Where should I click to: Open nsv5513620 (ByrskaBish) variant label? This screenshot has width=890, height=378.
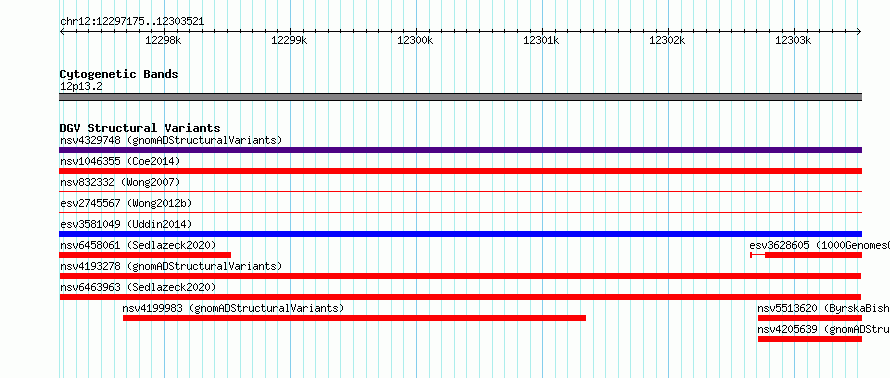click(824, 308)
